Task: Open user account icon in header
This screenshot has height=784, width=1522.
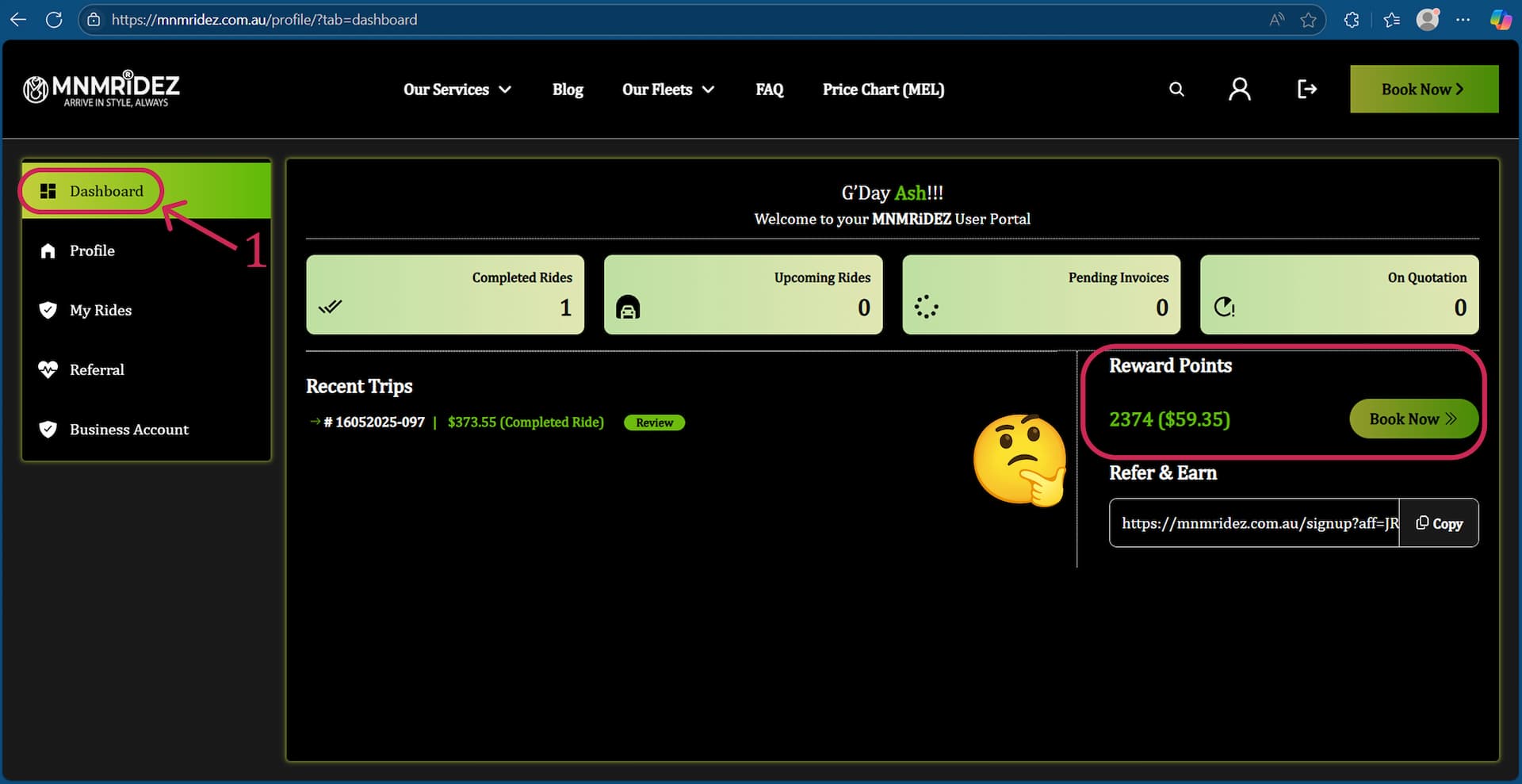Action: pos(1240,90)
